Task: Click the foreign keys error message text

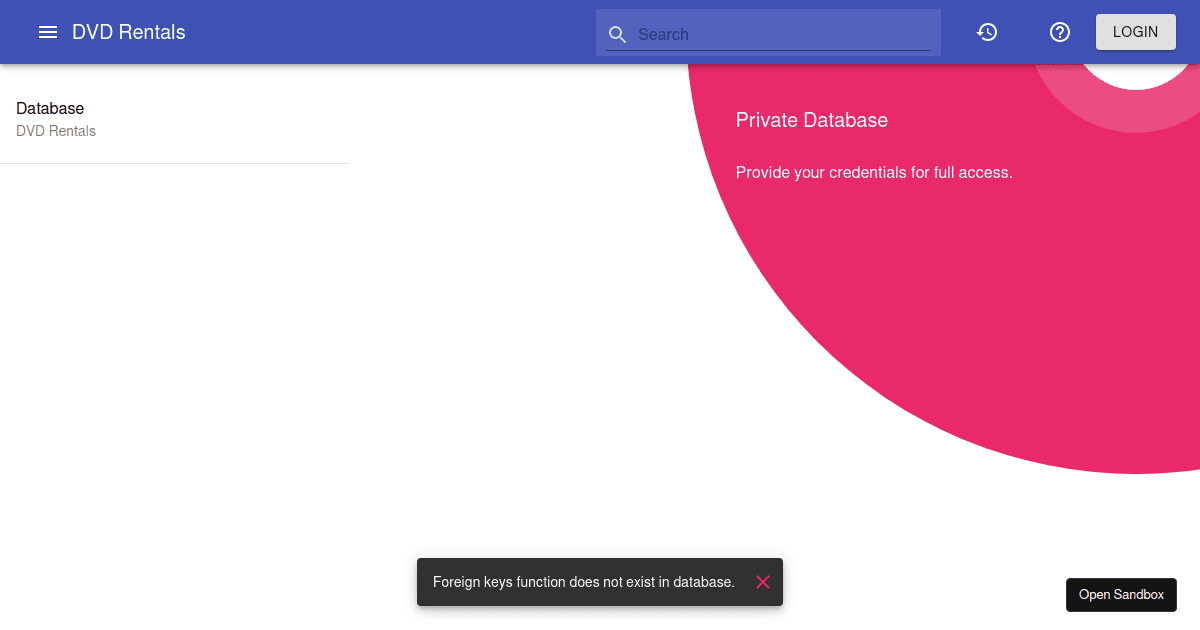Action: [584, 582]
